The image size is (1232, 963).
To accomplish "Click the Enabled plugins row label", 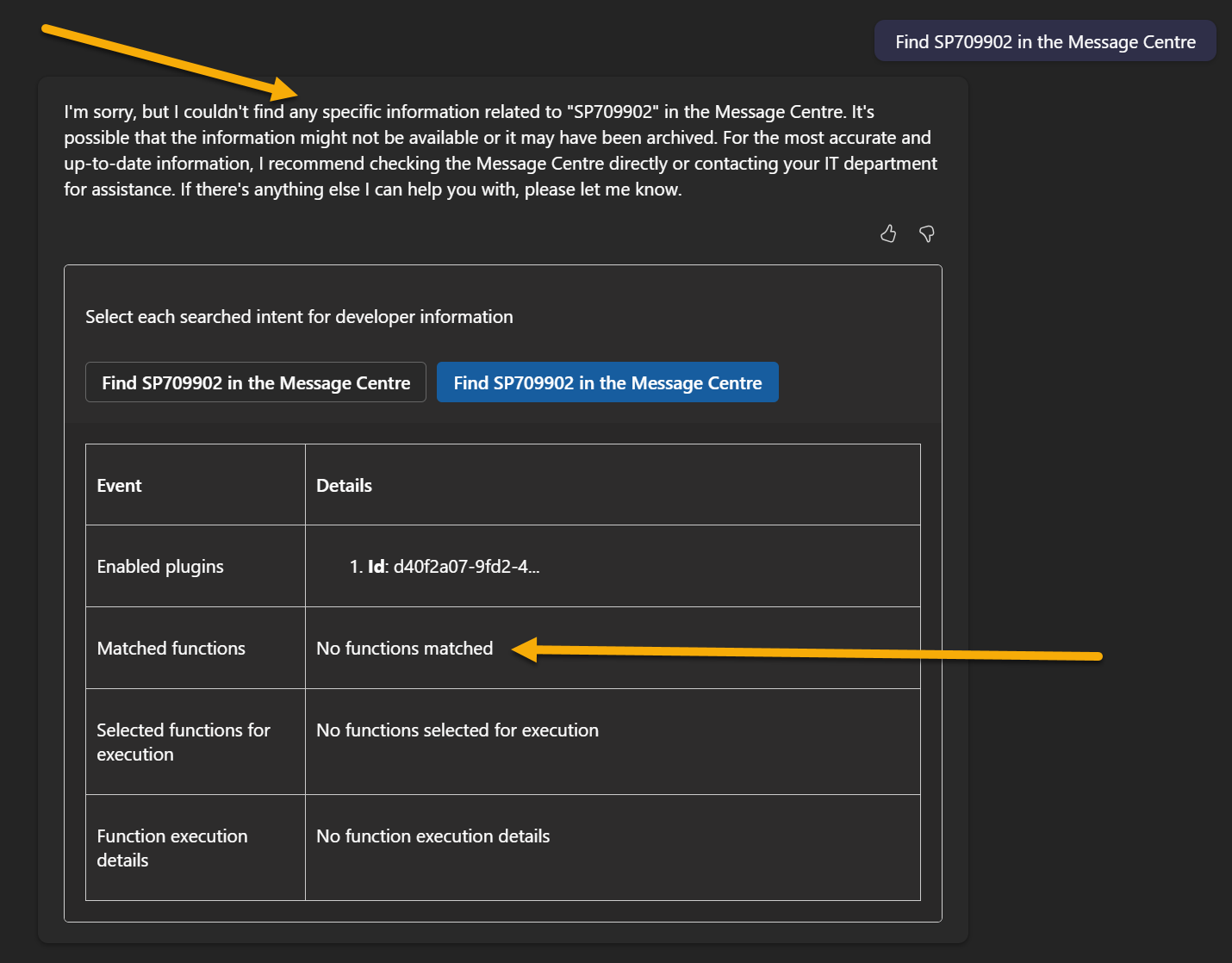I will tap(160, 567).
